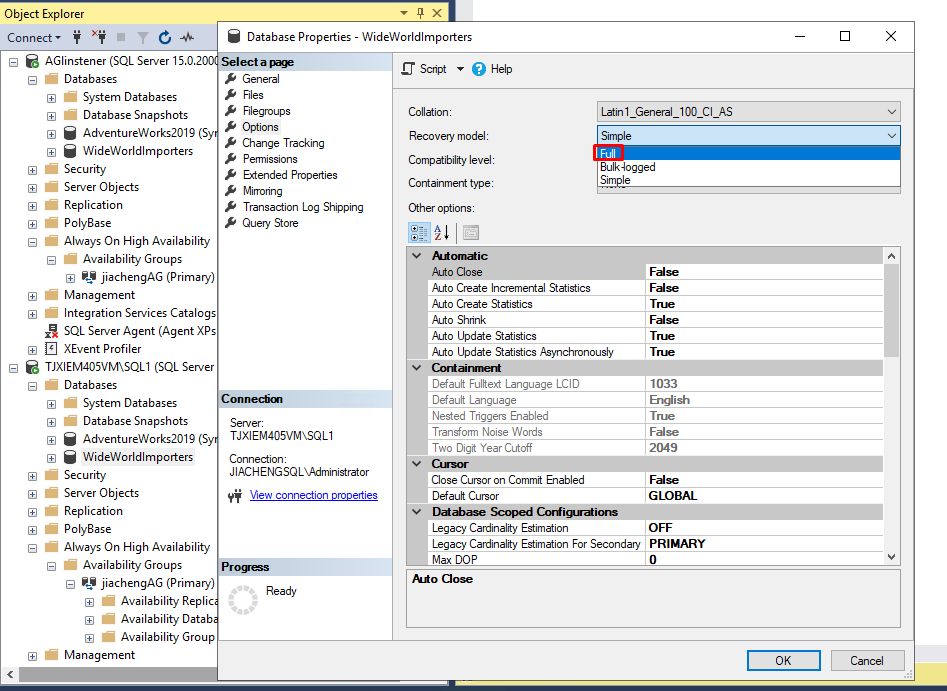Click the OK button
The image size is (947, 691).
pyautogui.click(x=783, y=660)
